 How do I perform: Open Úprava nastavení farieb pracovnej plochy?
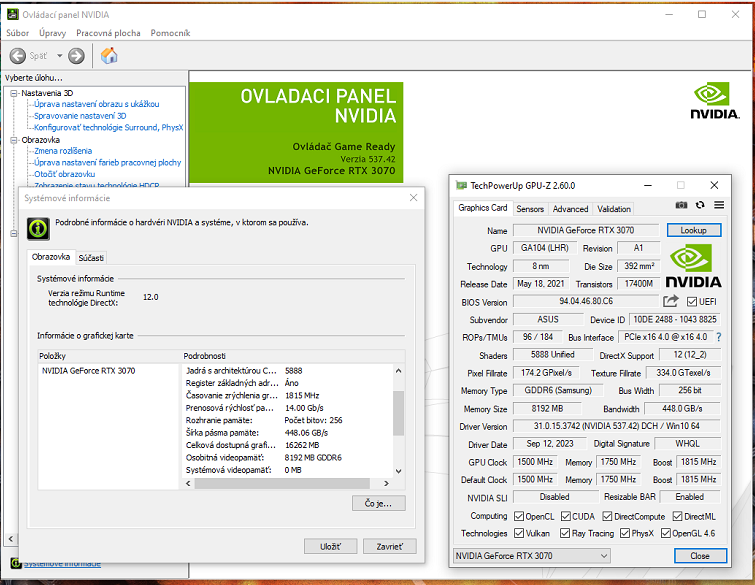coord(107,162)
